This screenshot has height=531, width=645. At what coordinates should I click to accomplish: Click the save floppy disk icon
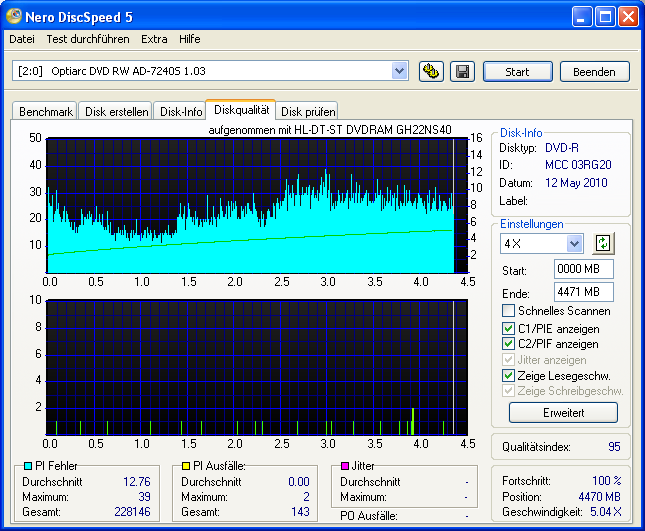click(x=462, y=72)
